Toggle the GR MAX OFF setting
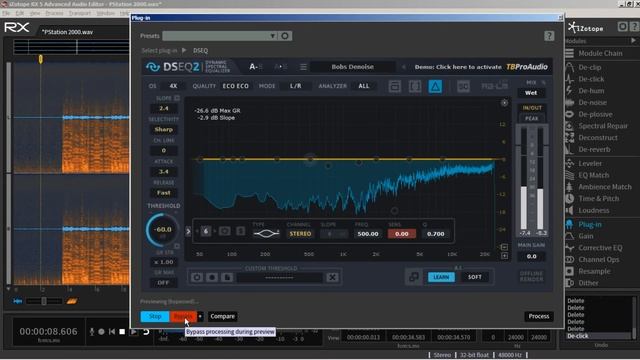This screenshot has width=640, height=360. [x=163, y=283]
